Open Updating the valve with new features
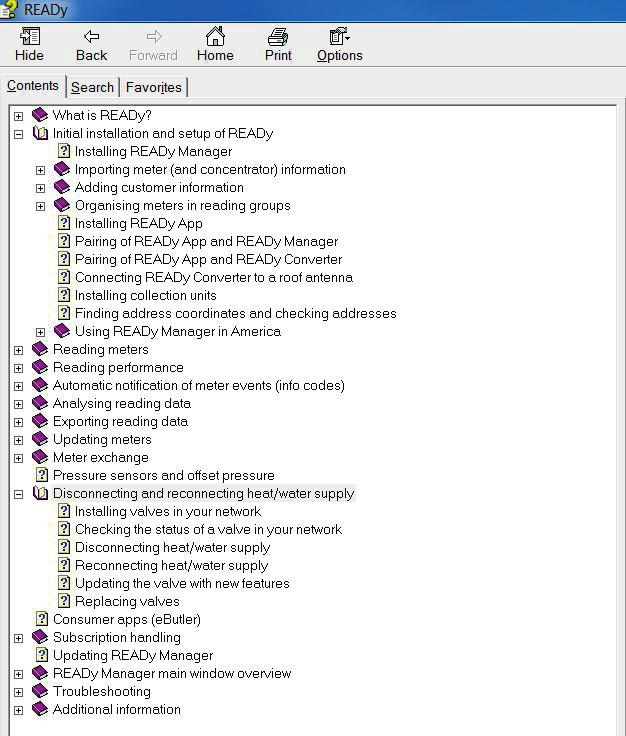Image resolution: width=626 pixels, height=736 pixels. click(x=182, y=583)
